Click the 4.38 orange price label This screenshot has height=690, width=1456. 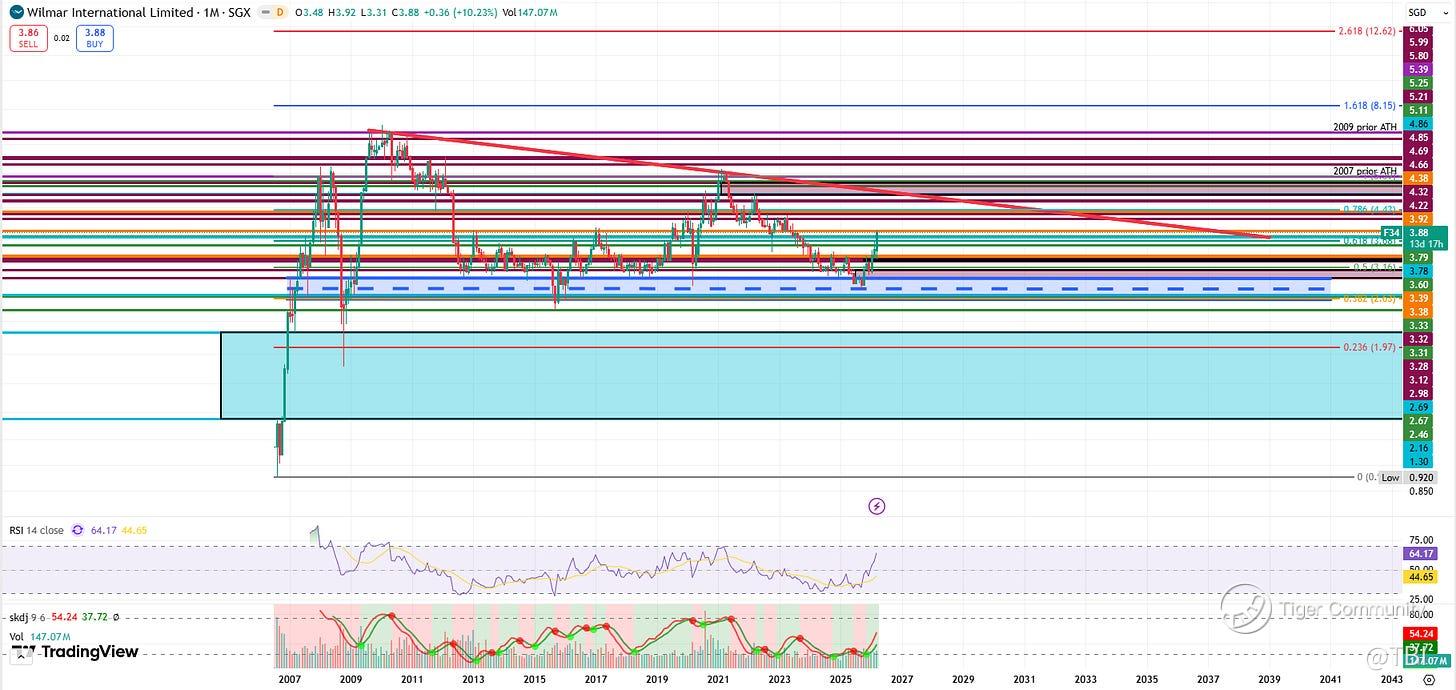(1417, 178)
